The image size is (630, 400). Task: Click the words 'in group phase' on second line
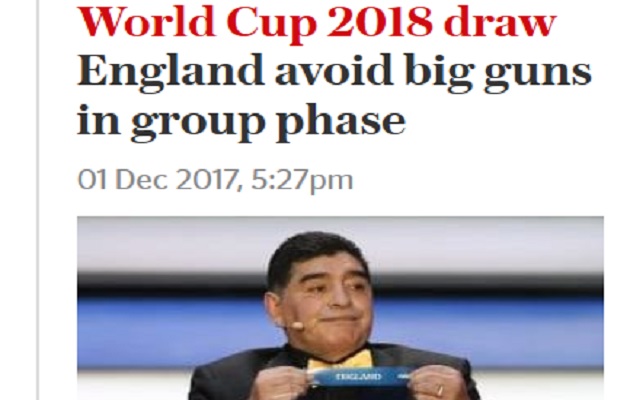(241, 122)
